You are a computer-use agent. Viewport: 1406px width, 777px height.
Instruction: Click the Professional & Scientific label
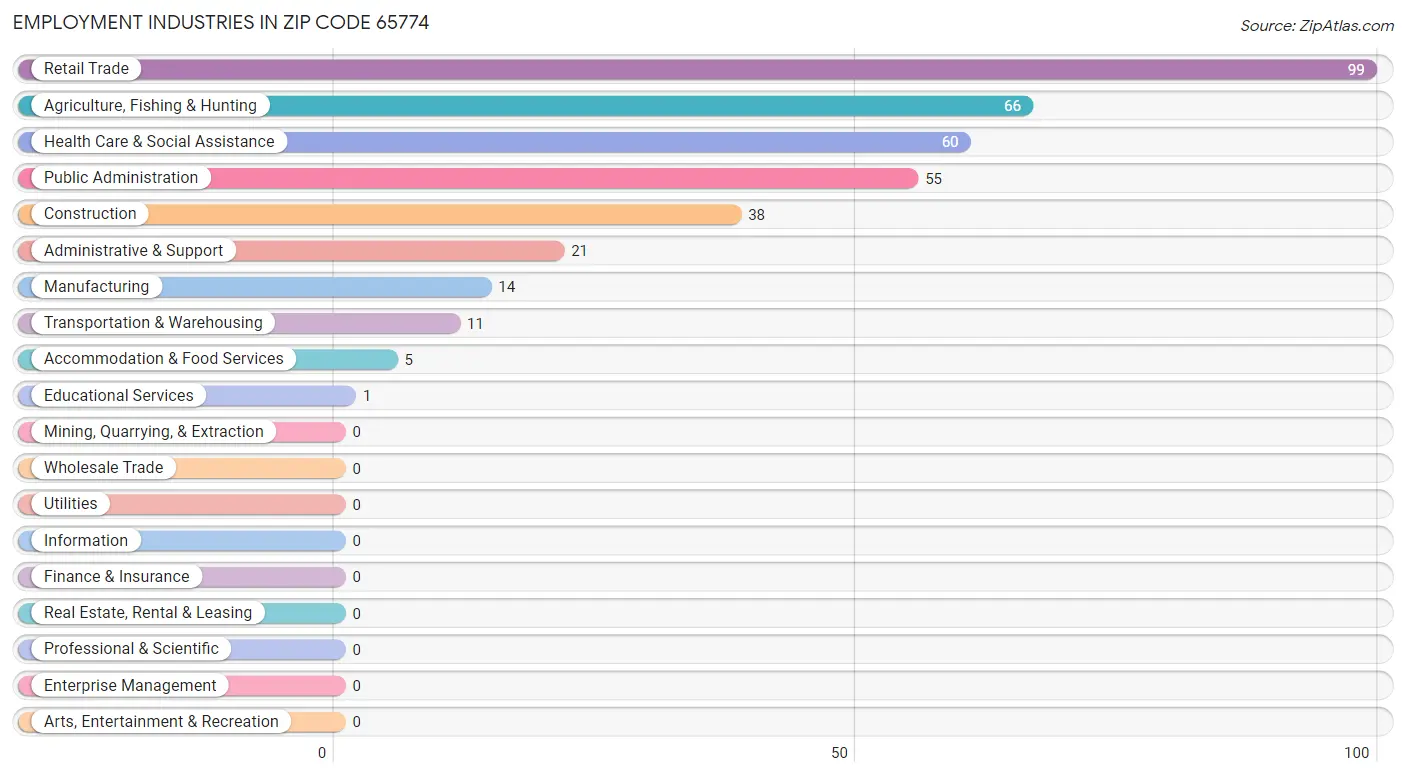click(x=131, y=648)
